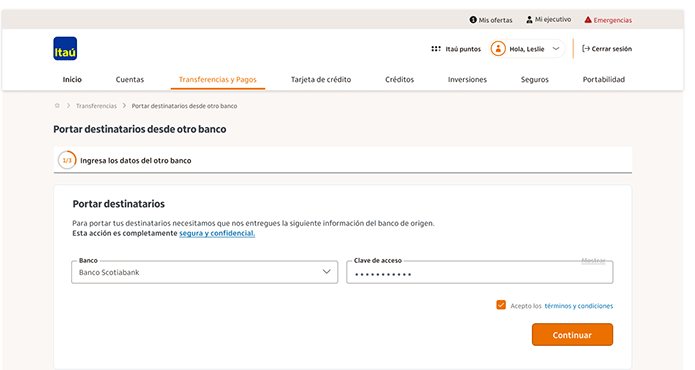Image resolution: width=695 pixels, height=370 pixels.
Task: Click the Emergencias warning triangle icon
Action: click(588, 19)
